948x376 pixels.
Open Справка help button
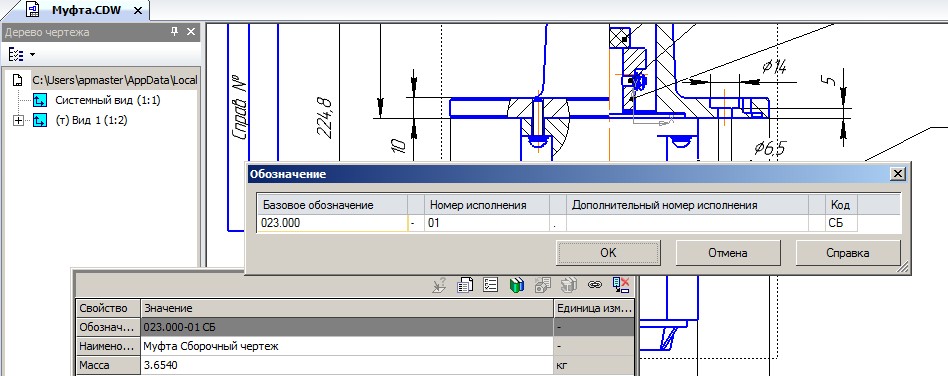point(848,253)
